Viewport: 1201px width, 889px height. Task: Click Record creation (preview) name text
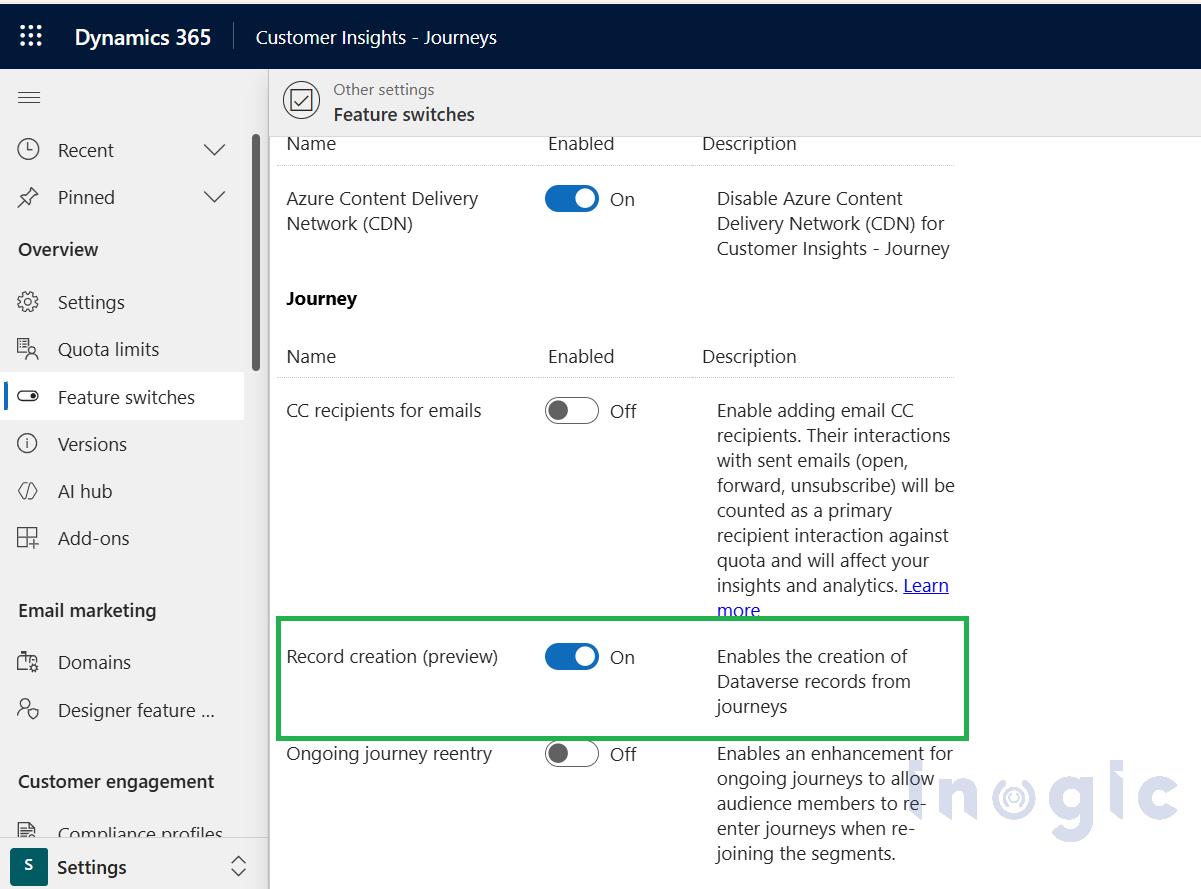pos(392,657)
